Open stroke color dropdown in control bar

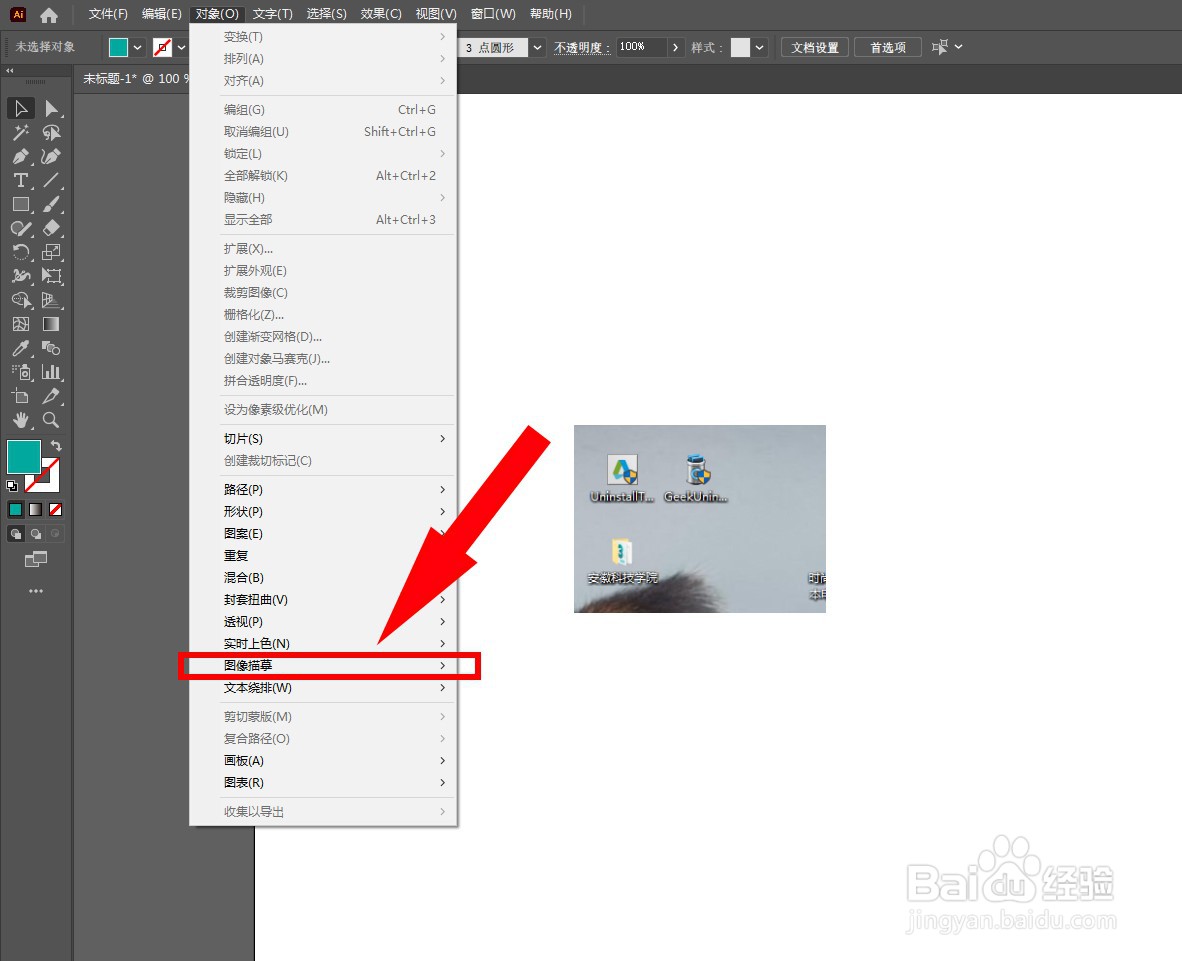coord(181,47)
